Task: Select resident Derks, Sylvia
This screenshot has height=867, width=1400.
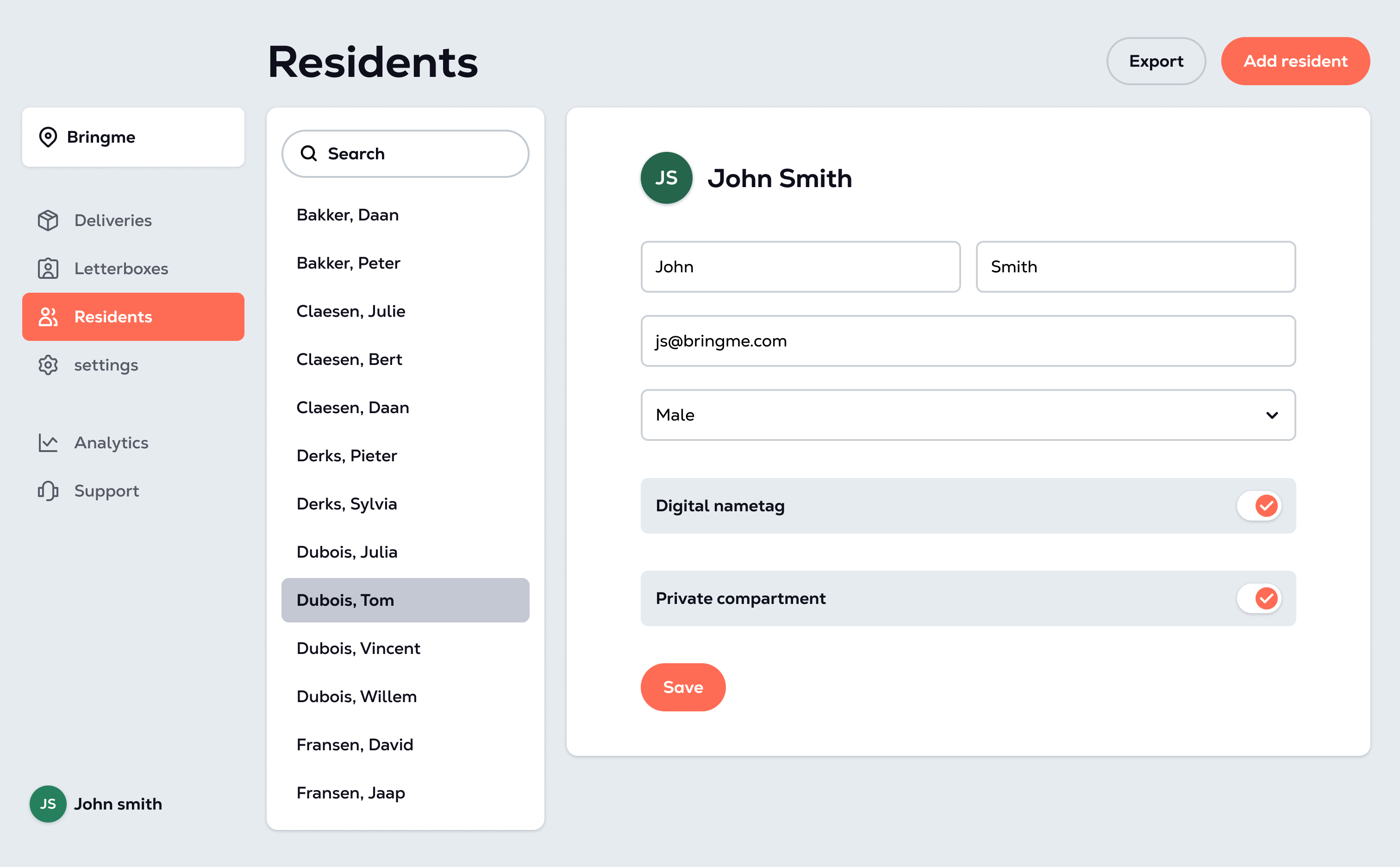Action: click(405, 503)
